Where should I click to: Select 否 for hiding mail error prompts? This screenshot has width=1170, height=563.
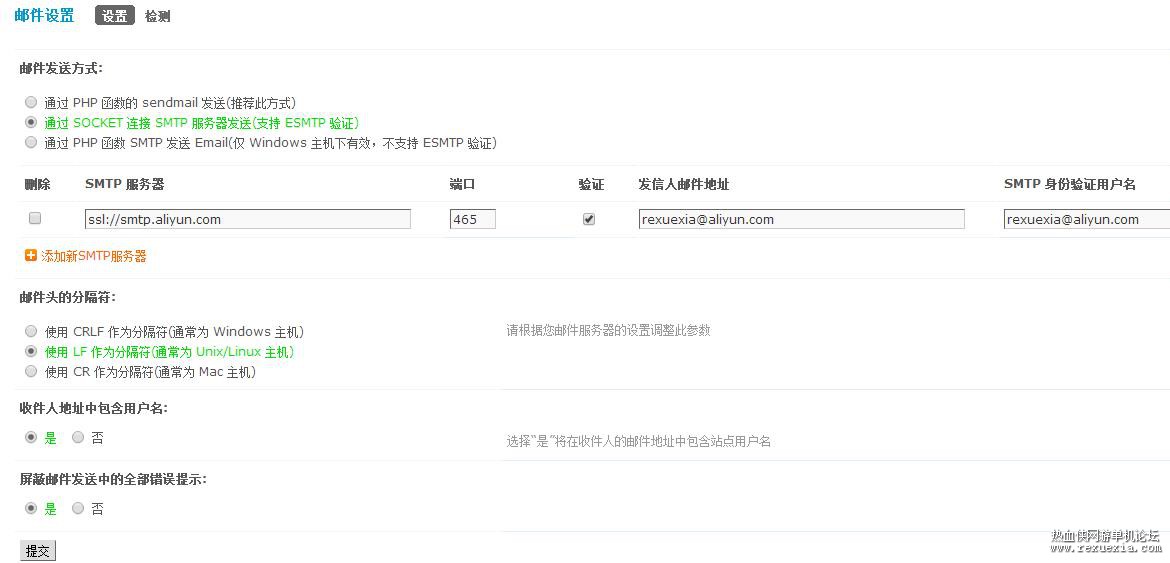78,509
